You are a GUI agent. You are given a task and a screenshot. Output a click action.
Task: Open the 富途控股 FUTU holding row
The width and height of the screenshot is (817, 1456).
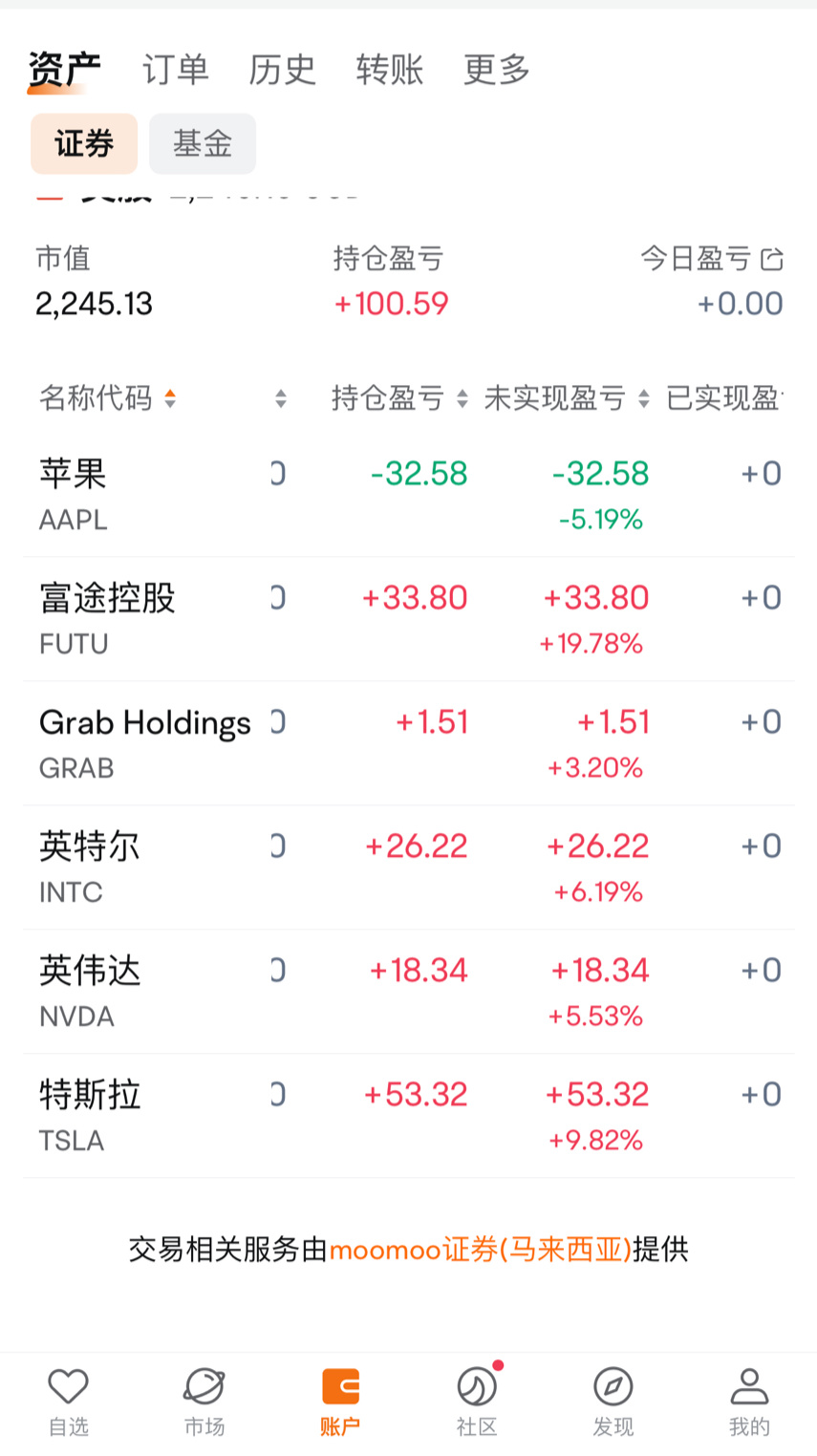pyautogui.click(x=409, y=619)
